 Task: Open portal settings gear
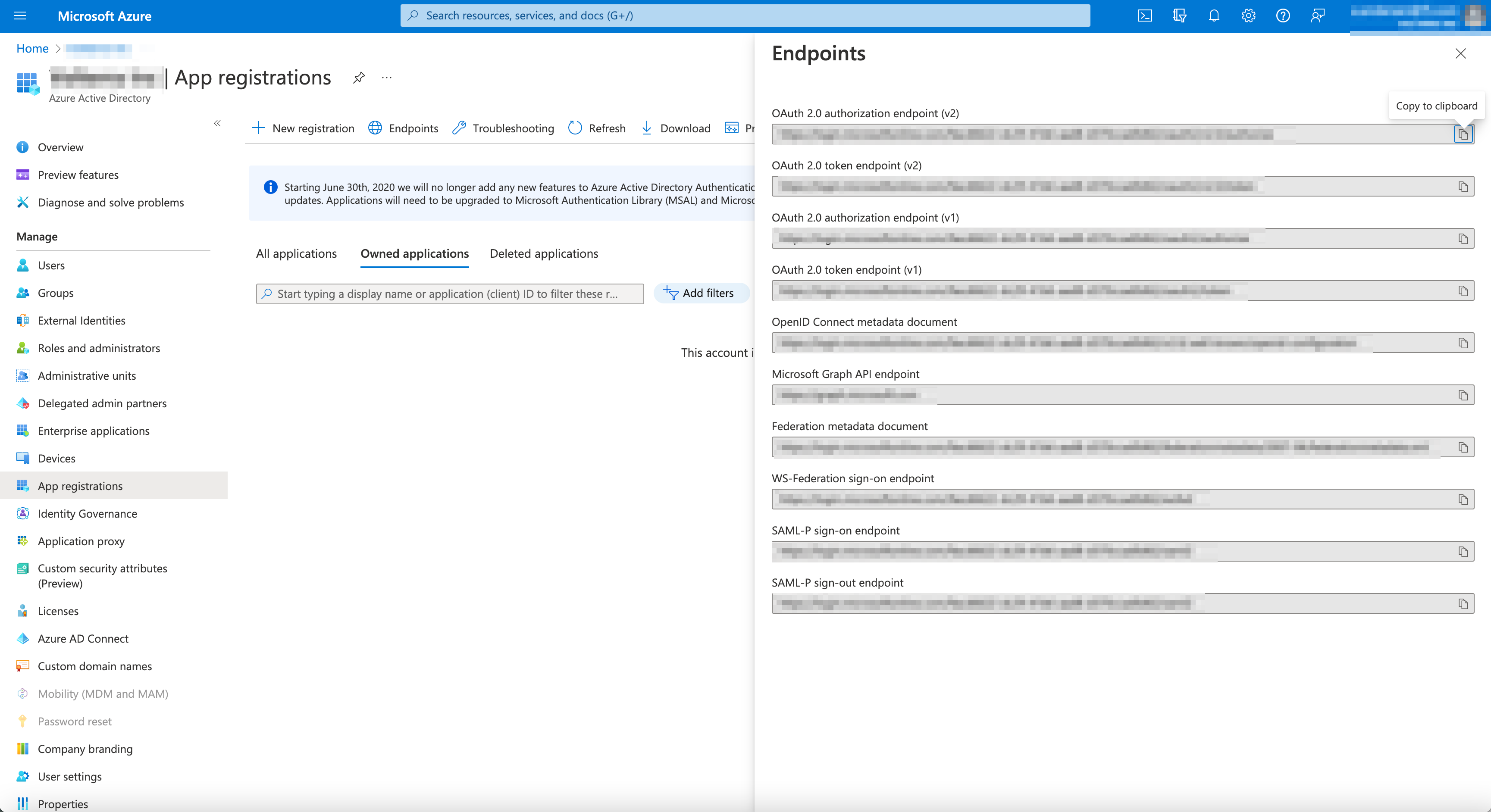[1248, 16]
